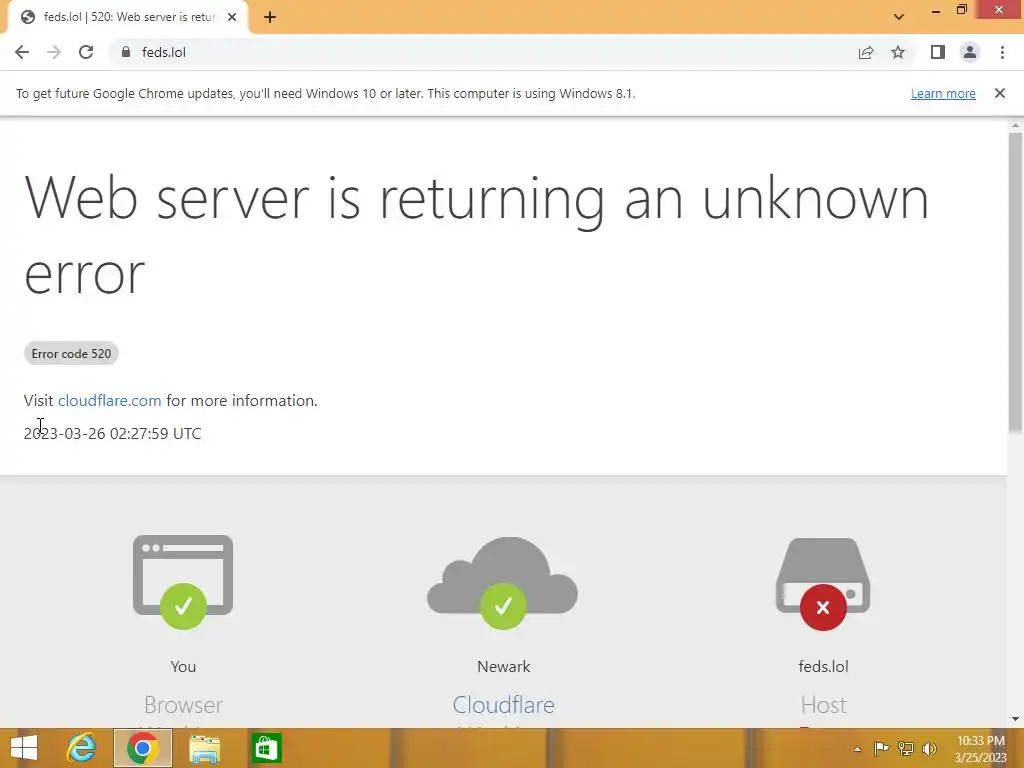Click the Chrome taskbar icon
This screenshot has height=768, width=1024.
tap(142, 748)
